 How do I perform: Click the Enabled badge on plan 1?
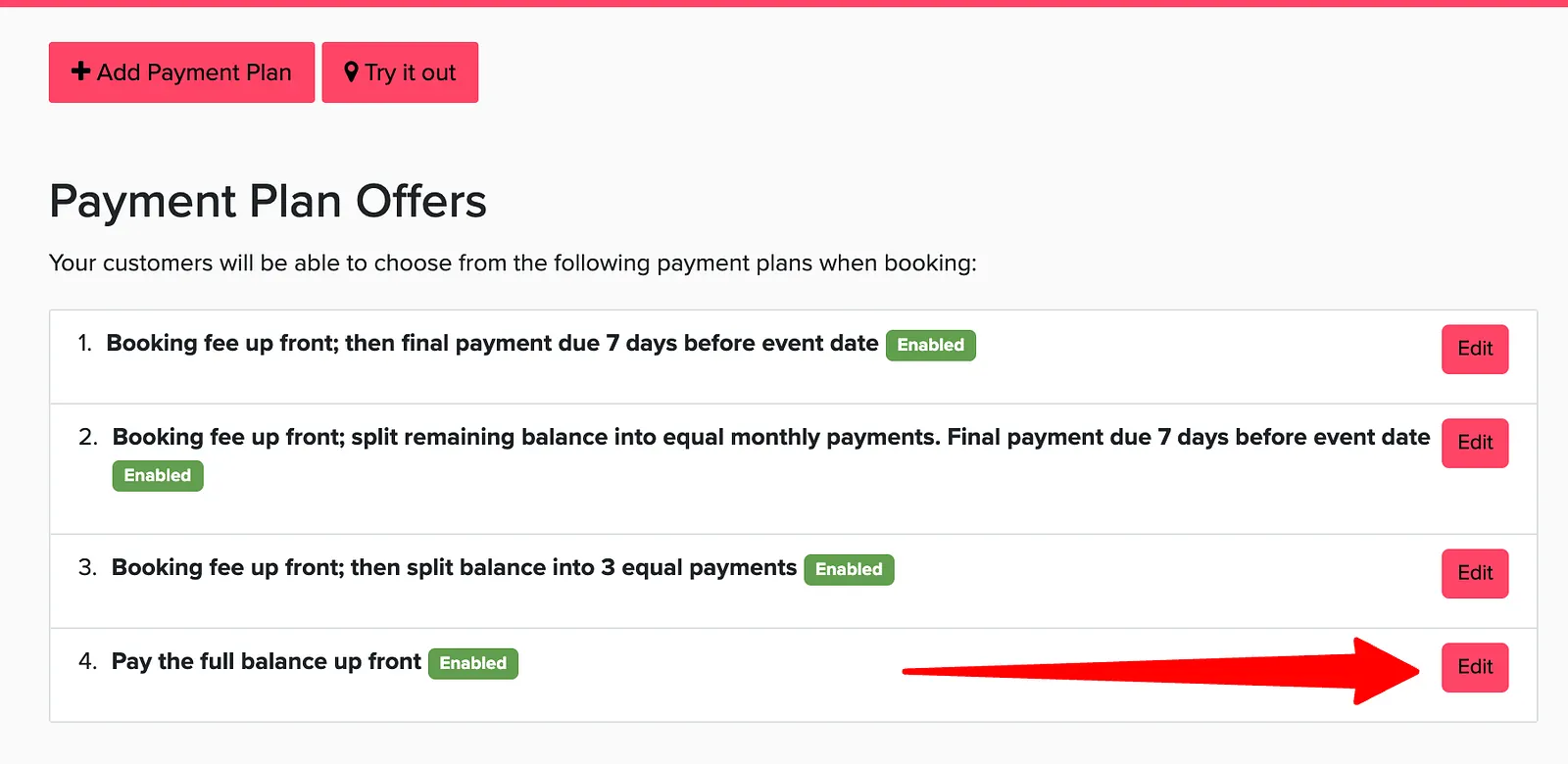pyautogui.click(x=931, y=345)
